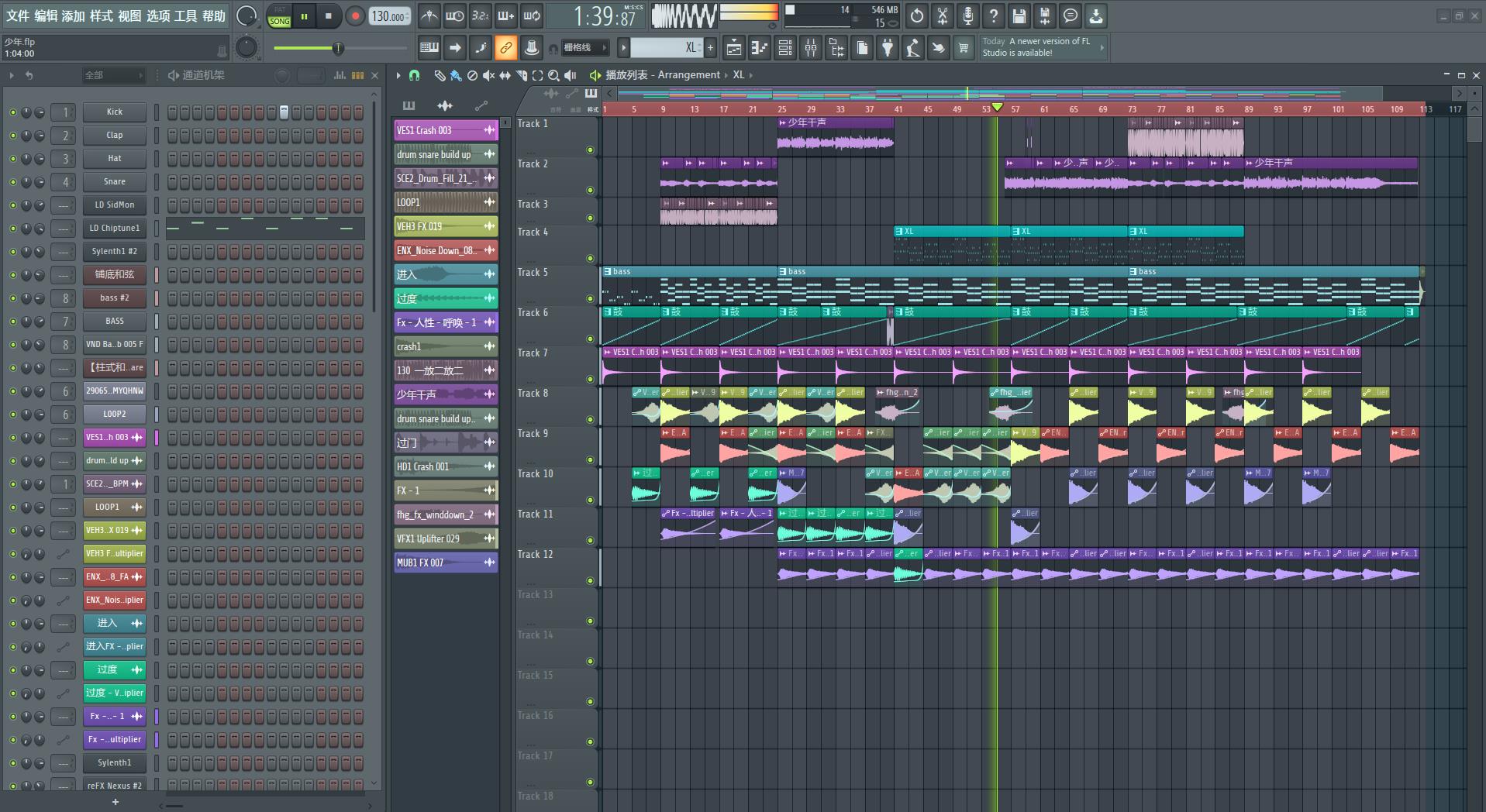Select the playlist zoom tool

pyautogui.click(x=553, y=75)
